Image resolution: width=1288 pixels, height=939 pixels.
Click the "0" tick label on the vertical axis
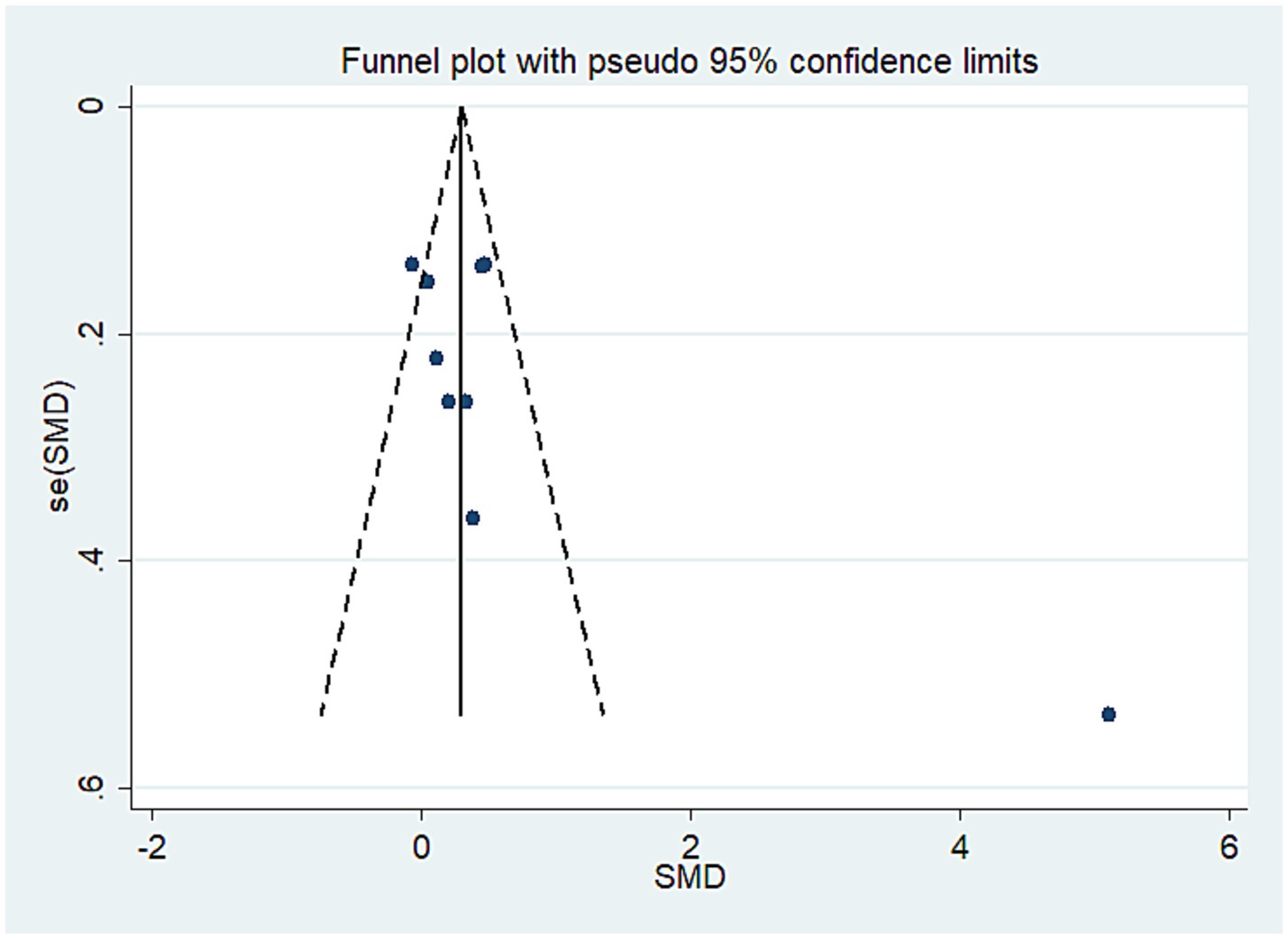pyautogui.click(x=90, y=107)
